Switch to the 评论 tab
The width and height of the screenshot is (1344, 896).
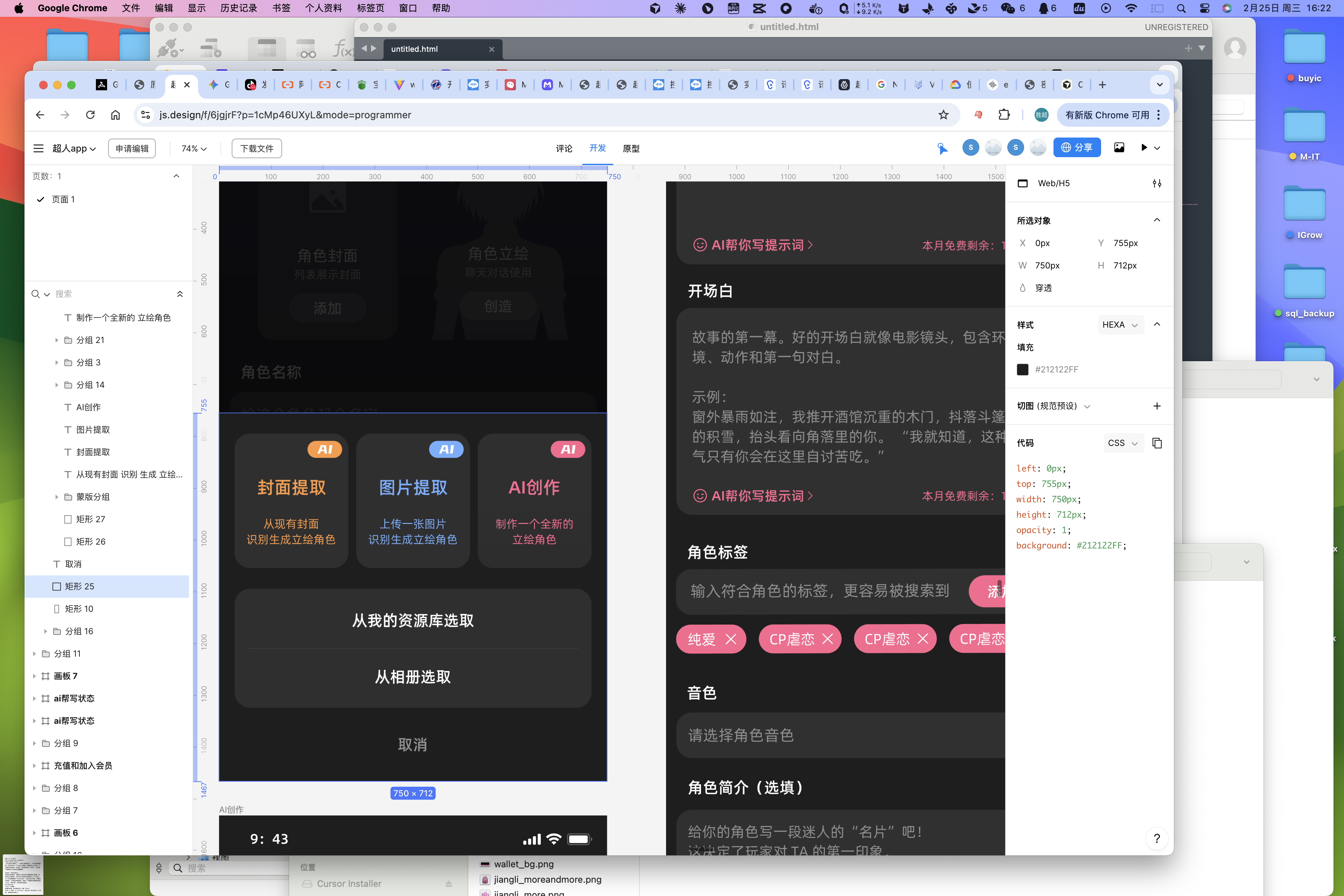pyautogui.click(x=563, y=148)
